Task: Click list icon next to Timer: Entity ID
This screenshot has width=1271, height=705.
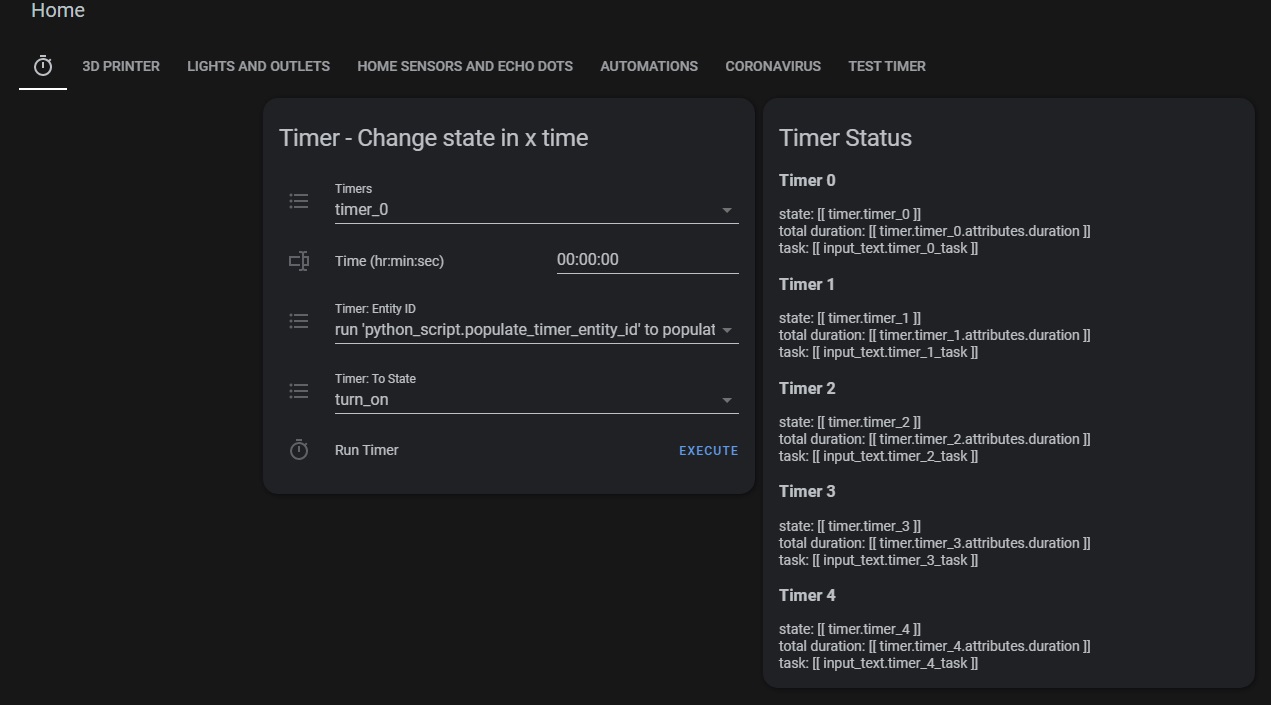Action: 299,321
